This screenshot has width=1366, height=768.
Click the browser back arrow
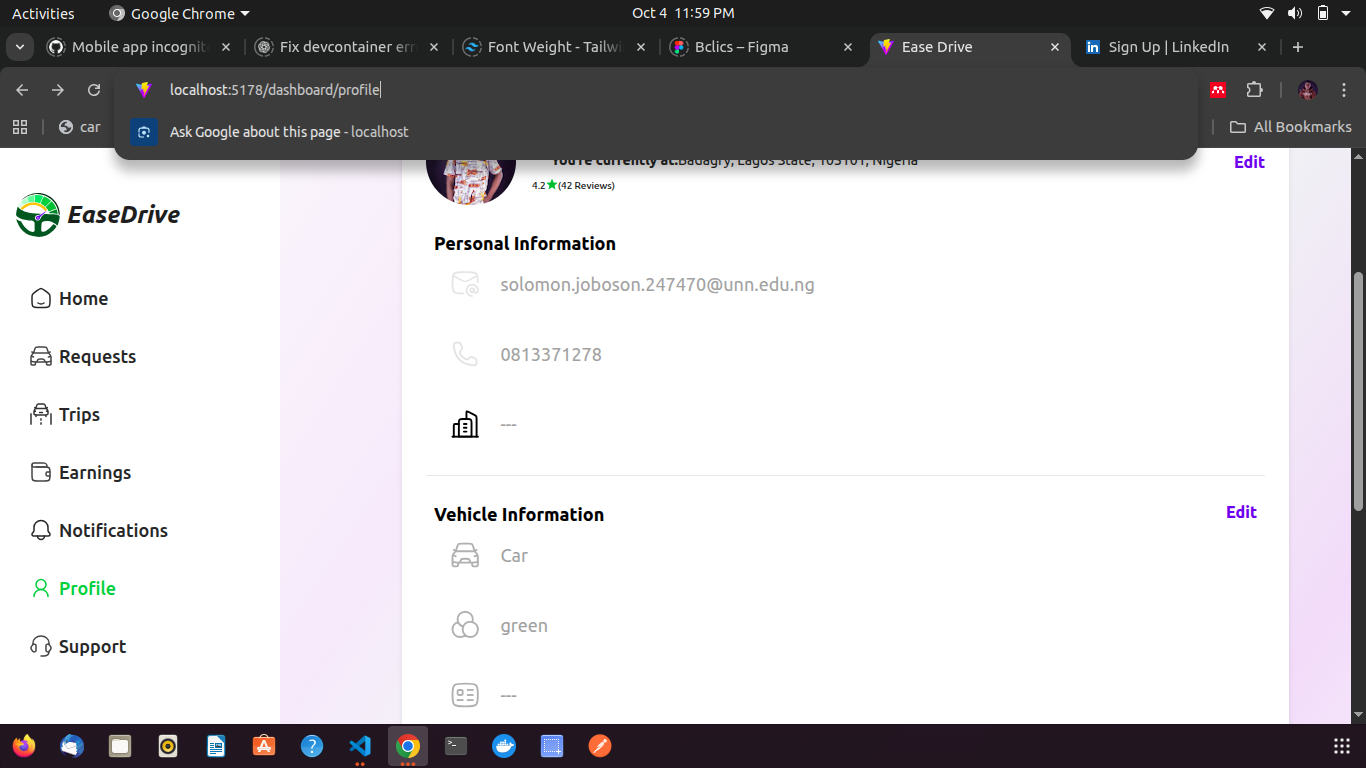click(x=22, y=90)
